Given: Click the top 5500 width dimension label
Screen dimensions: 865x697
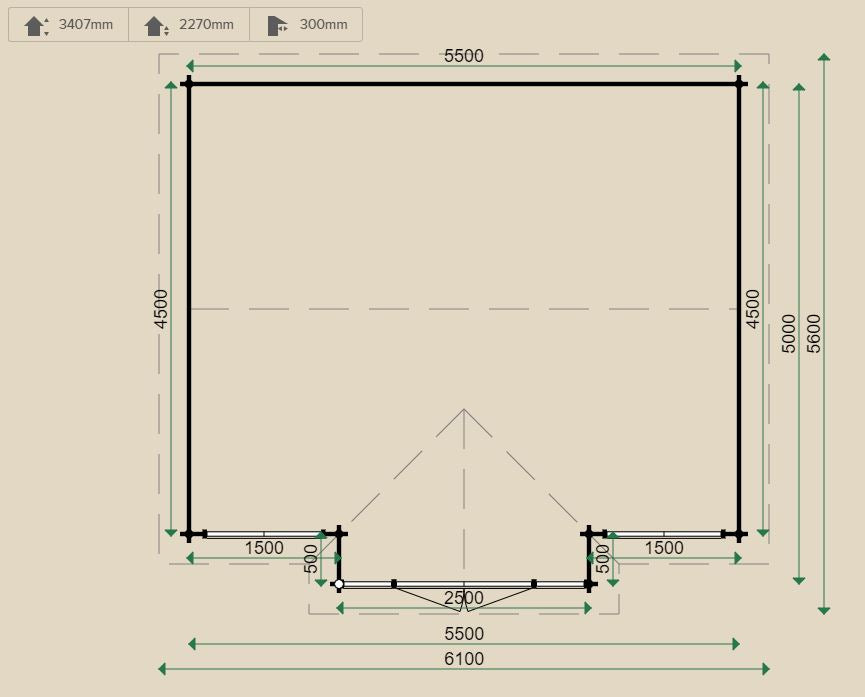Looking at the screenshot, I should [463, 56].
